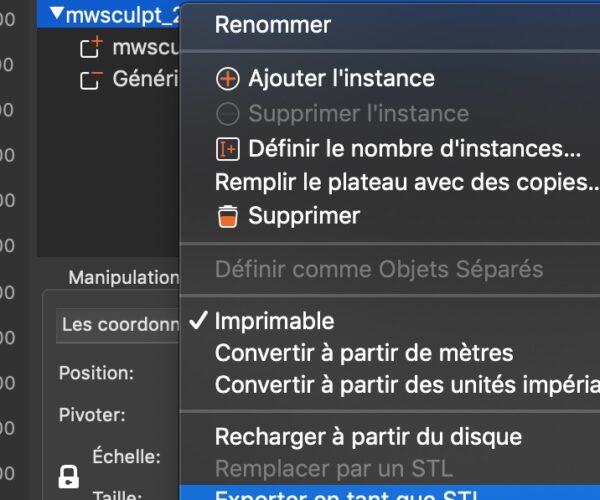The image size is (600, 500).
Task: Click the greyed minus Supprimer l'instance icon
Action: pyautogui.click(x=228, y=114)
